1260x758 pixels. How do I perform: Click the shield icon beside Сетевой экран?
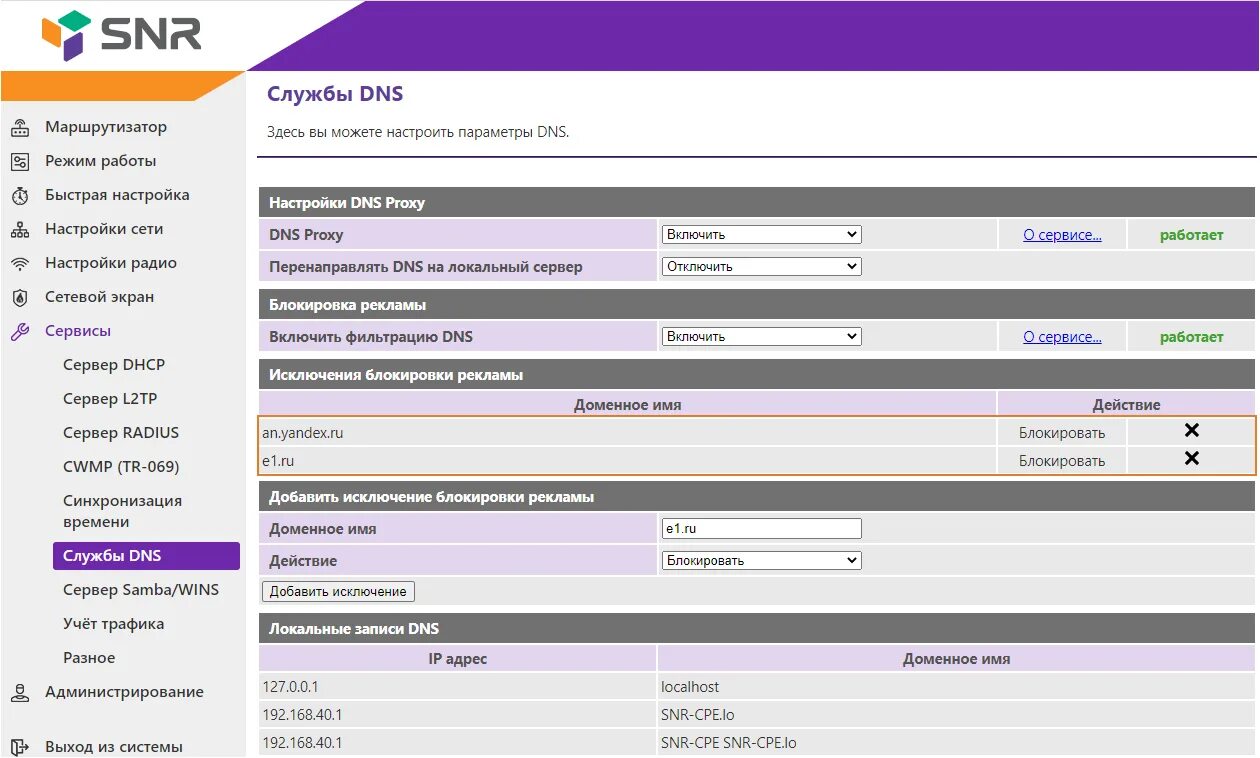[x=20, y=298]
